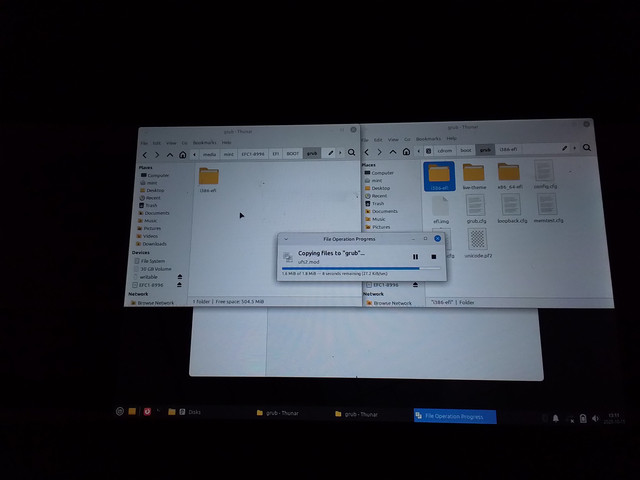Open Documents in left window sidebar
This screenshot has width=640, height=480.
(156, 213)
